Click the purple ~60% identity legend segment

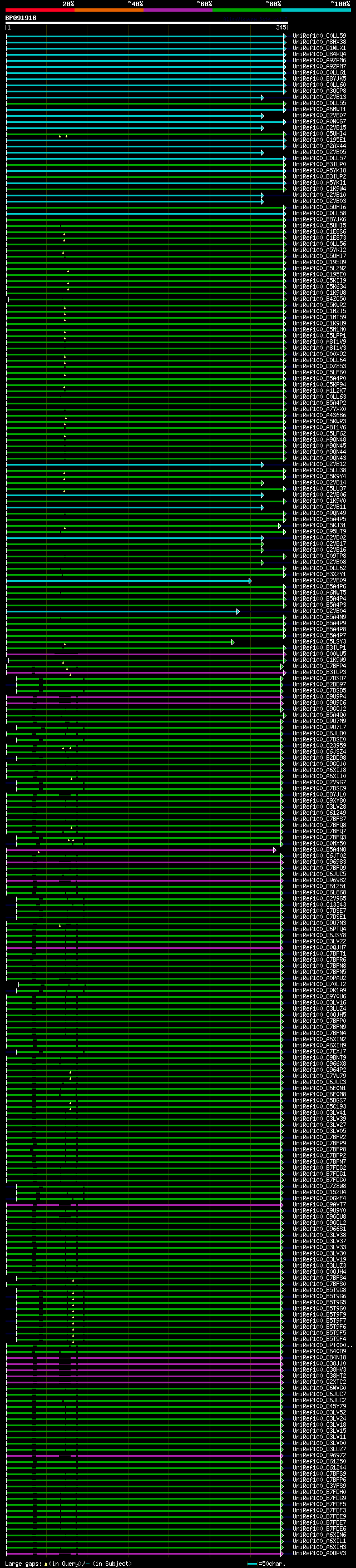[177, 11]
